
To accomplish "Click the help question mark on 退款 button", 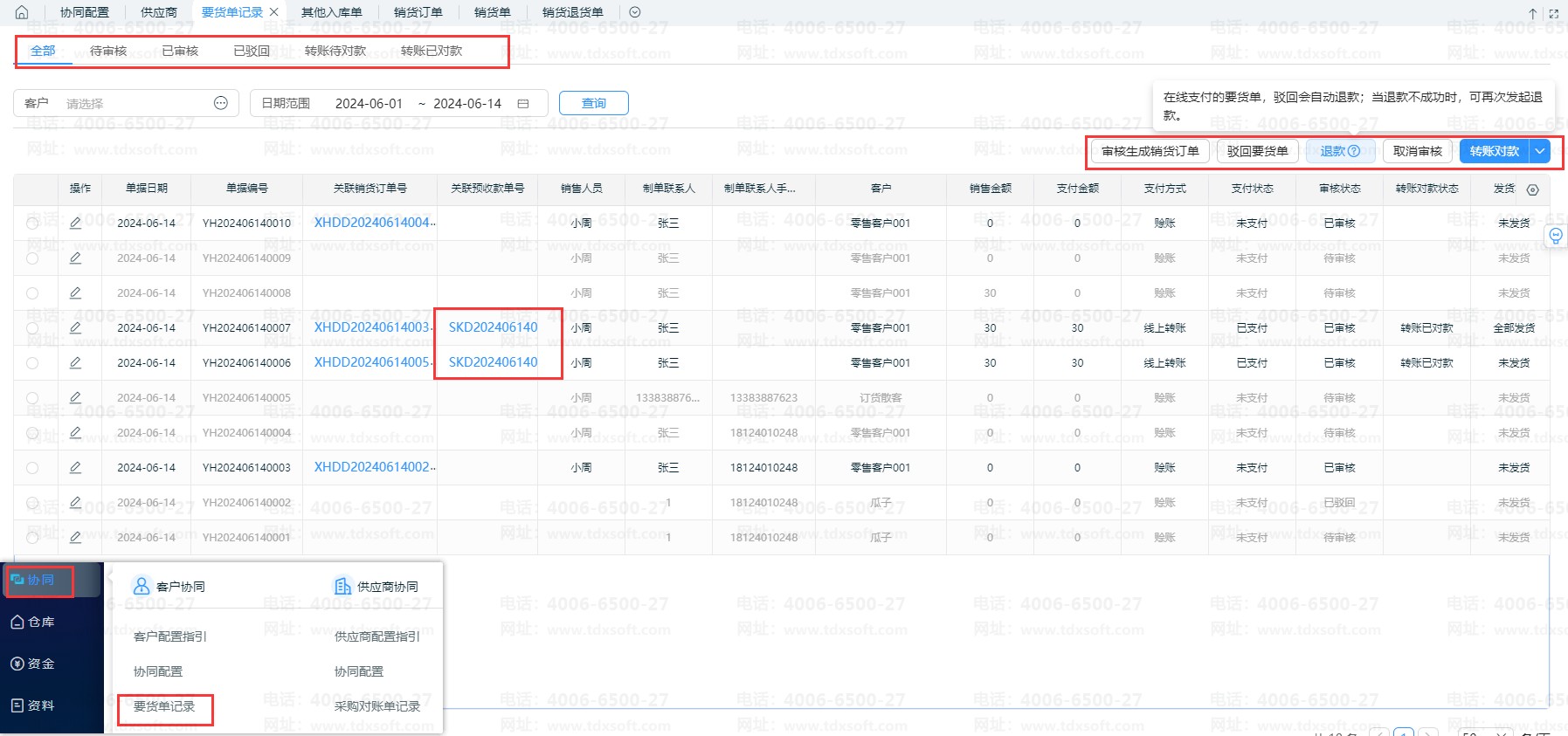I will [1354, 151].
